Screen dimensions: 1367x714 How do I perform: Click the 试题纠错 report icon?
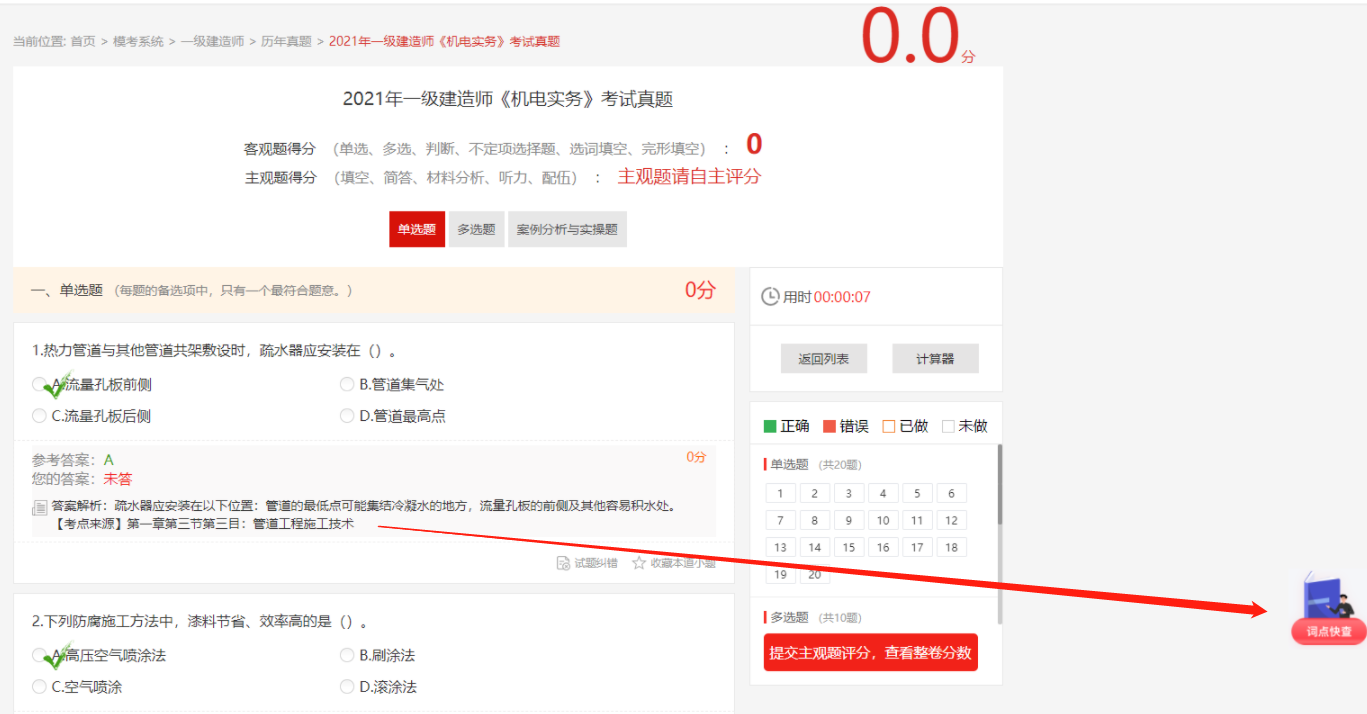click(x=563, y=563)
